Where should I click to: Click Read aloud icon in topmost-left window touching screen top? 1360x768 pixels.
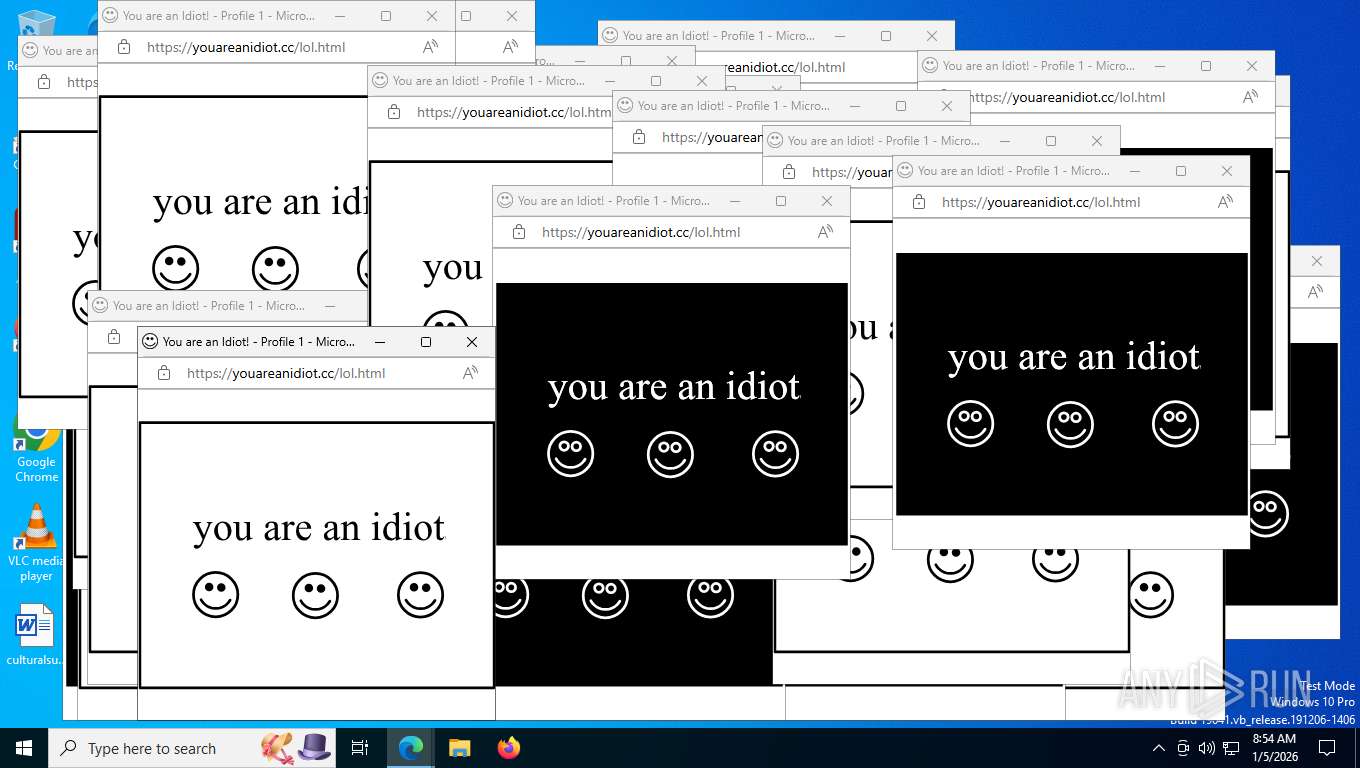coord(430,47)
